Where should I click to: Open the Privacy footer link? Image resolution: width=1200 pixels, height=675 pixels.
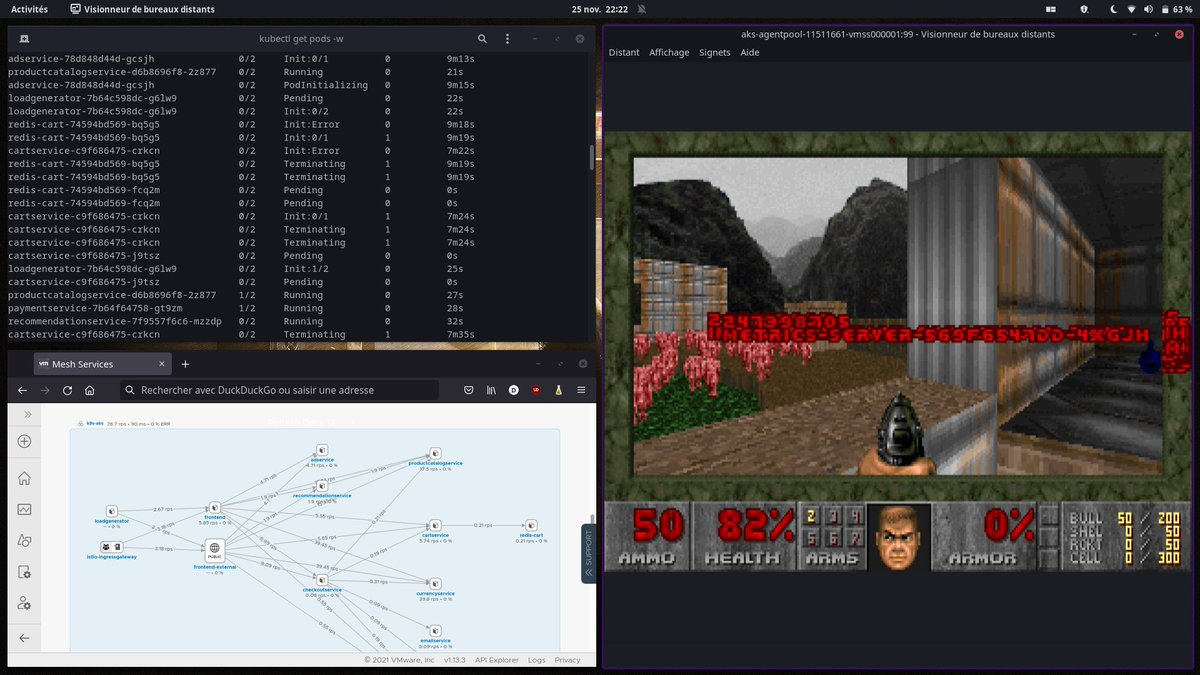coord(567,660)
